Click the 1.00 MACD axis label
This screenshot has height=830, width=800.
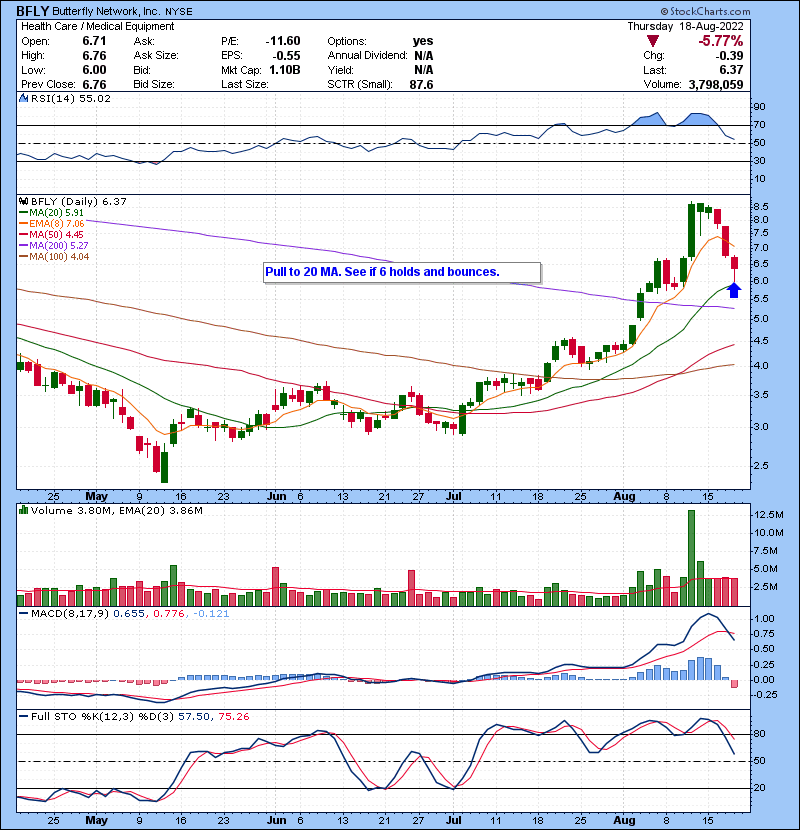(764, 619)
